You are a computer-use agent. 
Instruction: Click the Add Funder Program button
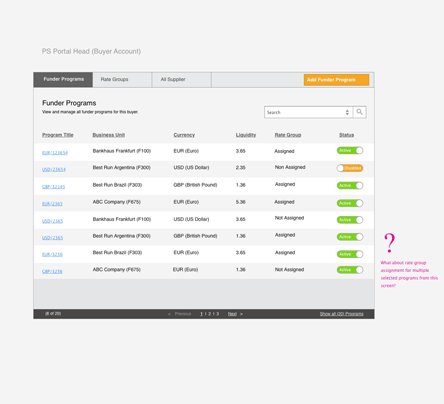click(336, 80)
